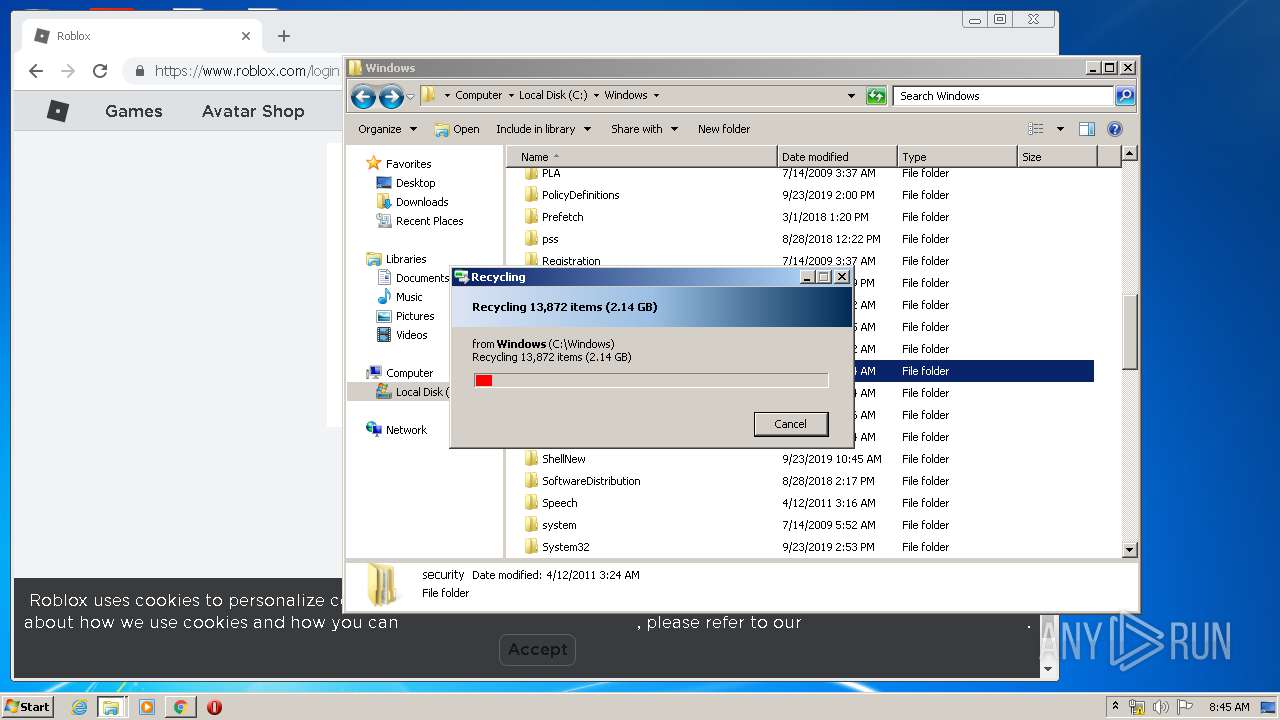Click the Explorer list scroll-up arrow

[x=1130, y=153]
